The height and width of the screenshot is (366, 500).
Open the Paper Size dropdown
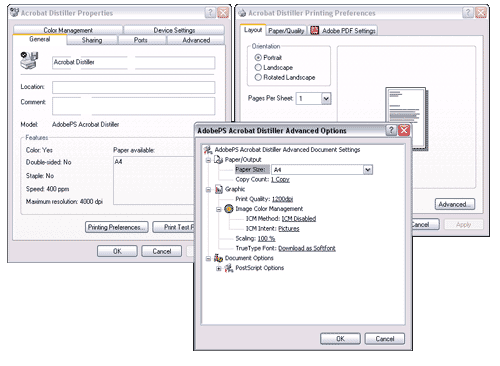pyautogui.click(x=367, y=170)
